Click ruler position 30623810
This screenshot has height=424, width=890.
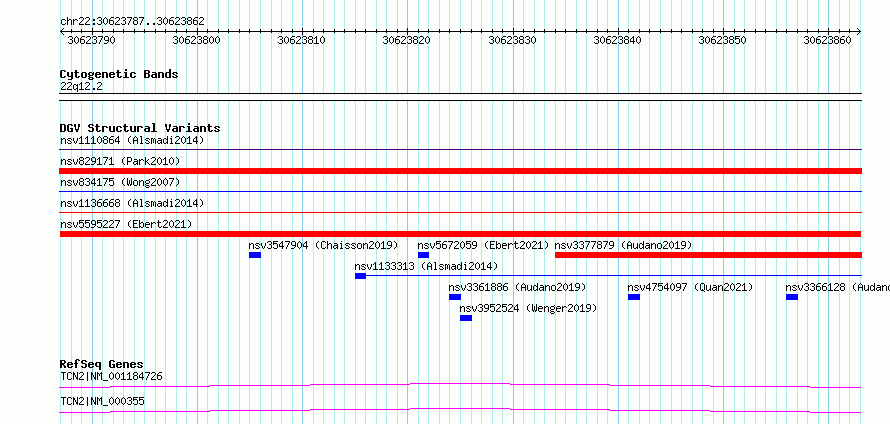303,40
